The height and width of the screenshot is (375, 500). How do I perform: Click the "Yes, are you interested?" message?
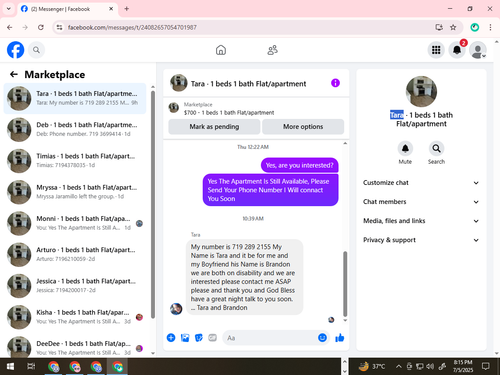(x=299, y=165)
